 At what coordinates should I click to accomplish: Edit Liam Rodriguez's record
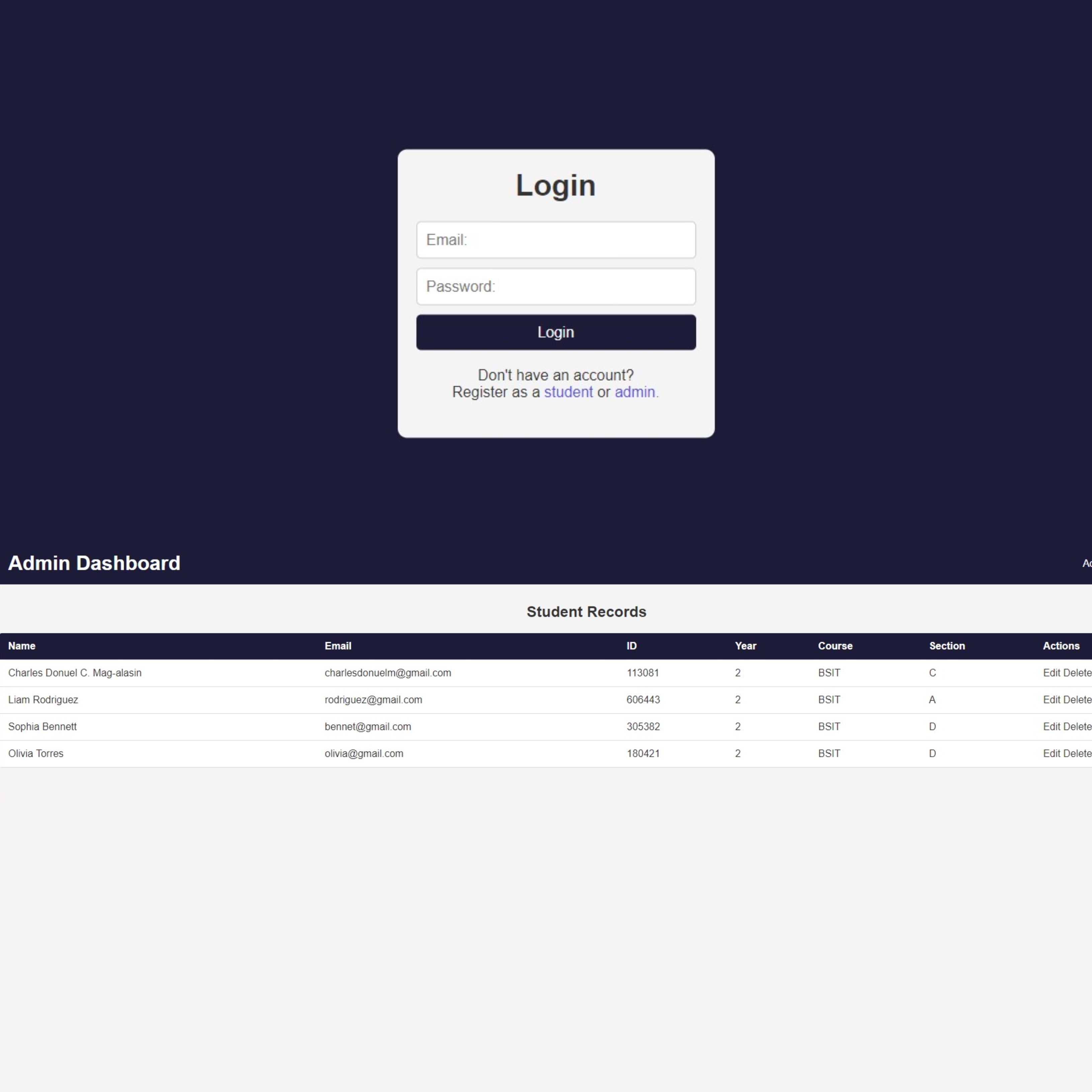[x=1051, y=700]
